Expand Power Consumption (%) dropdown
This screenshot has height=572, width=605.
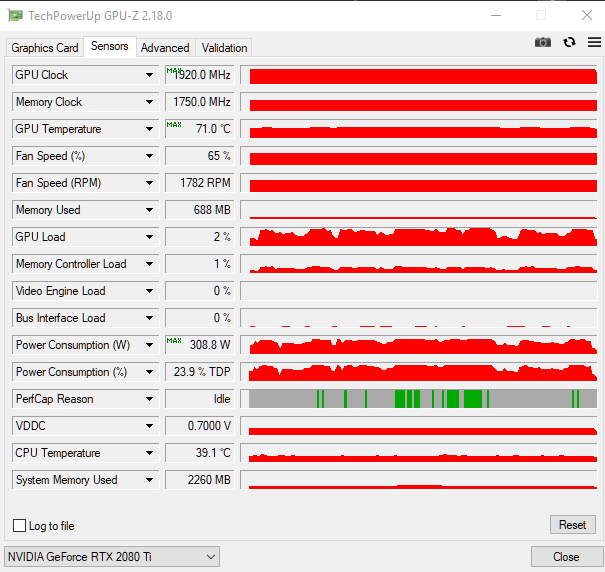149,372
